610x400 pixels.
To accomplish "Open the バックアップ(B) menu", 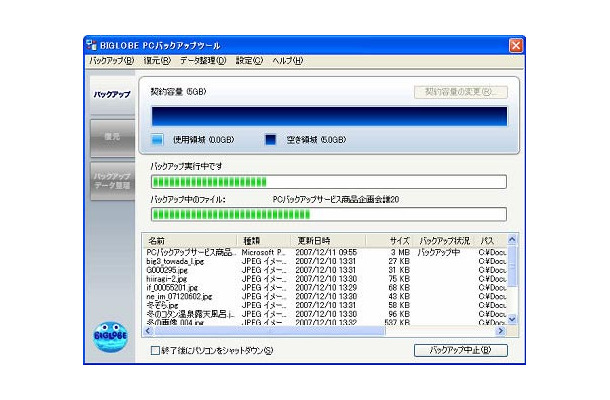I will pyautogui.click(x=112, y=61).
